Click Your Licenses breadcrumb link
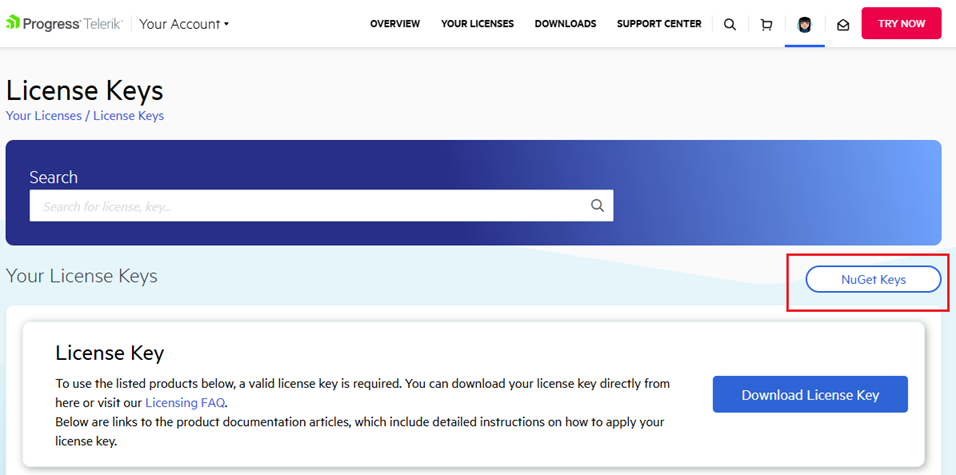956x475 pixels. (44, 116)
